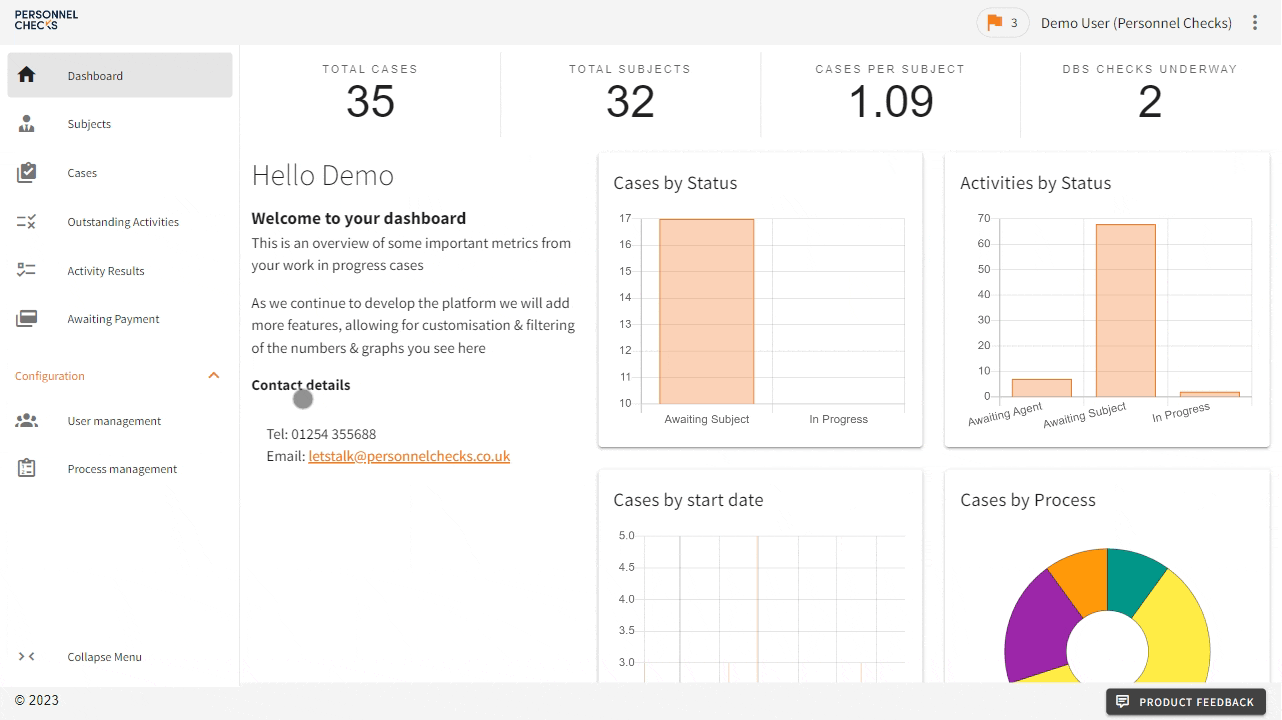The image size is (1282, 720).
Task: Open Process management menu item
Action: click(120, 469)
